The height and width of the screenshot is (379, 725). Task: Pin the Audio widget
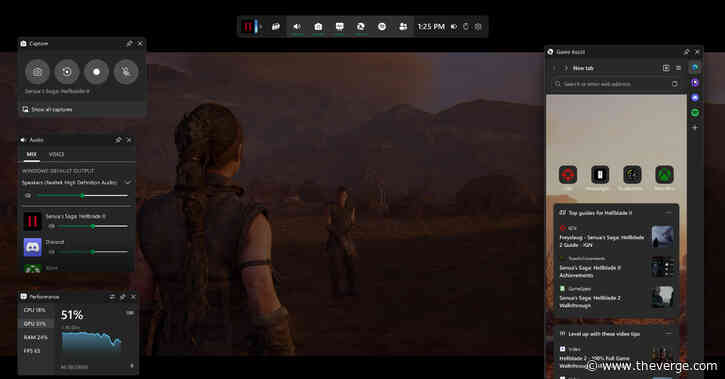(x=118, y=140)
